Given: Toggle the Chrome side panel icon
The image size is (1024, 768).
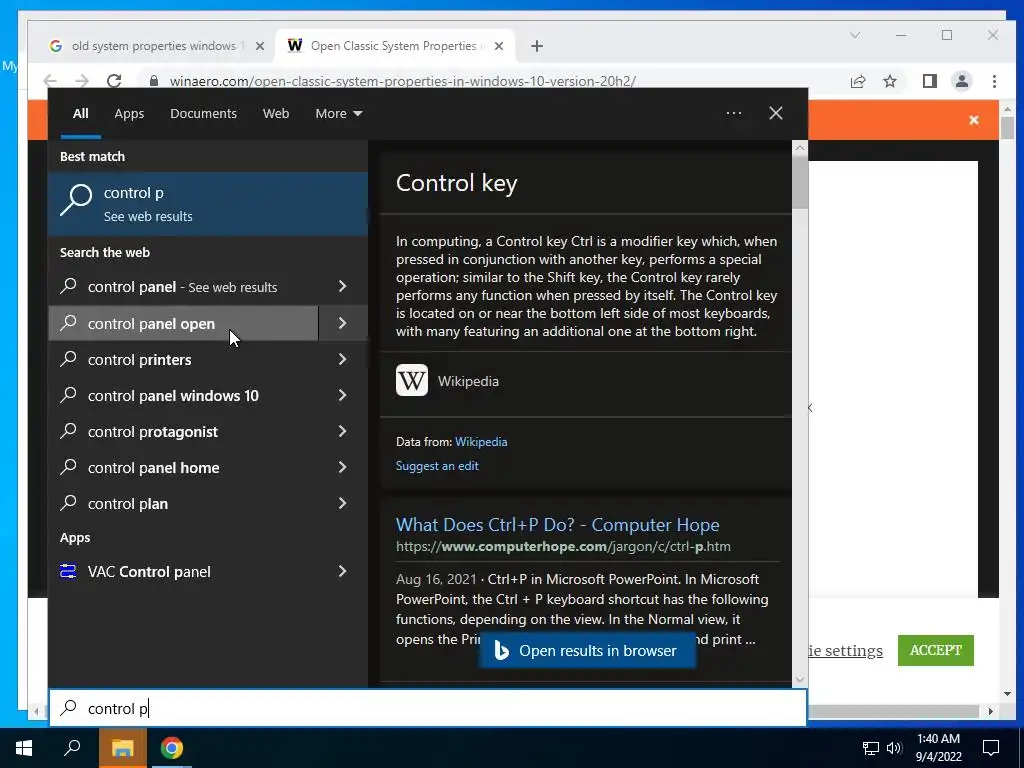Looking at the screenshot, I should pos(929,81).
